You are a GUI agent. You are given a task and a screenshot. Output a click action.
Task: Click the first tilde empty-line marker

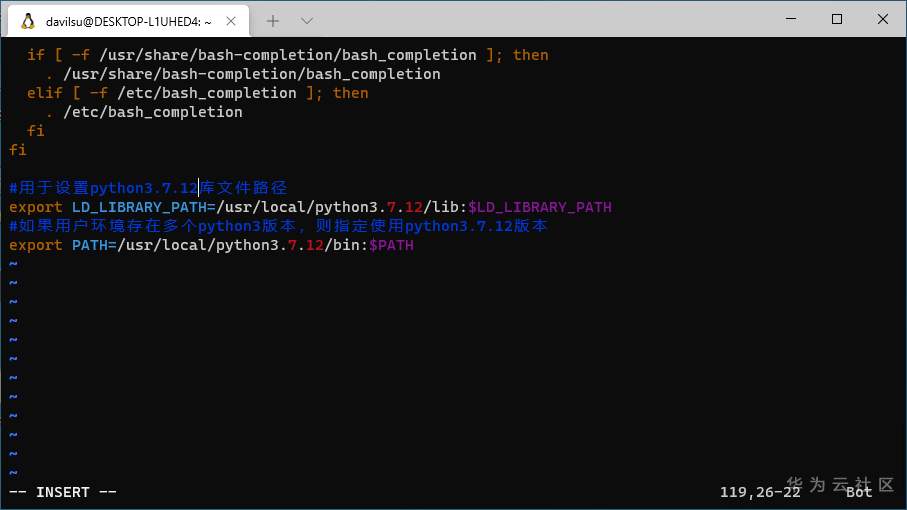tap(13, 264)
